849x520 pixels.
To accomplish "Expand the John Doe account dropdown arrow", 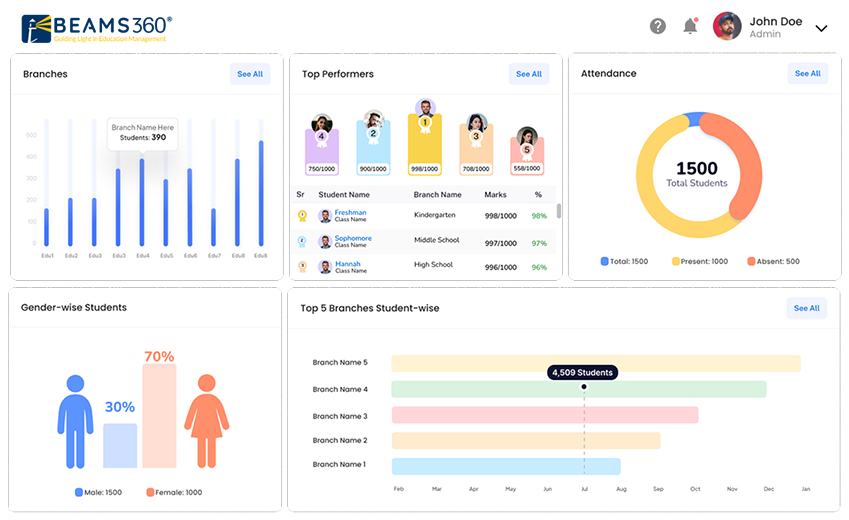I will (821, 28).
